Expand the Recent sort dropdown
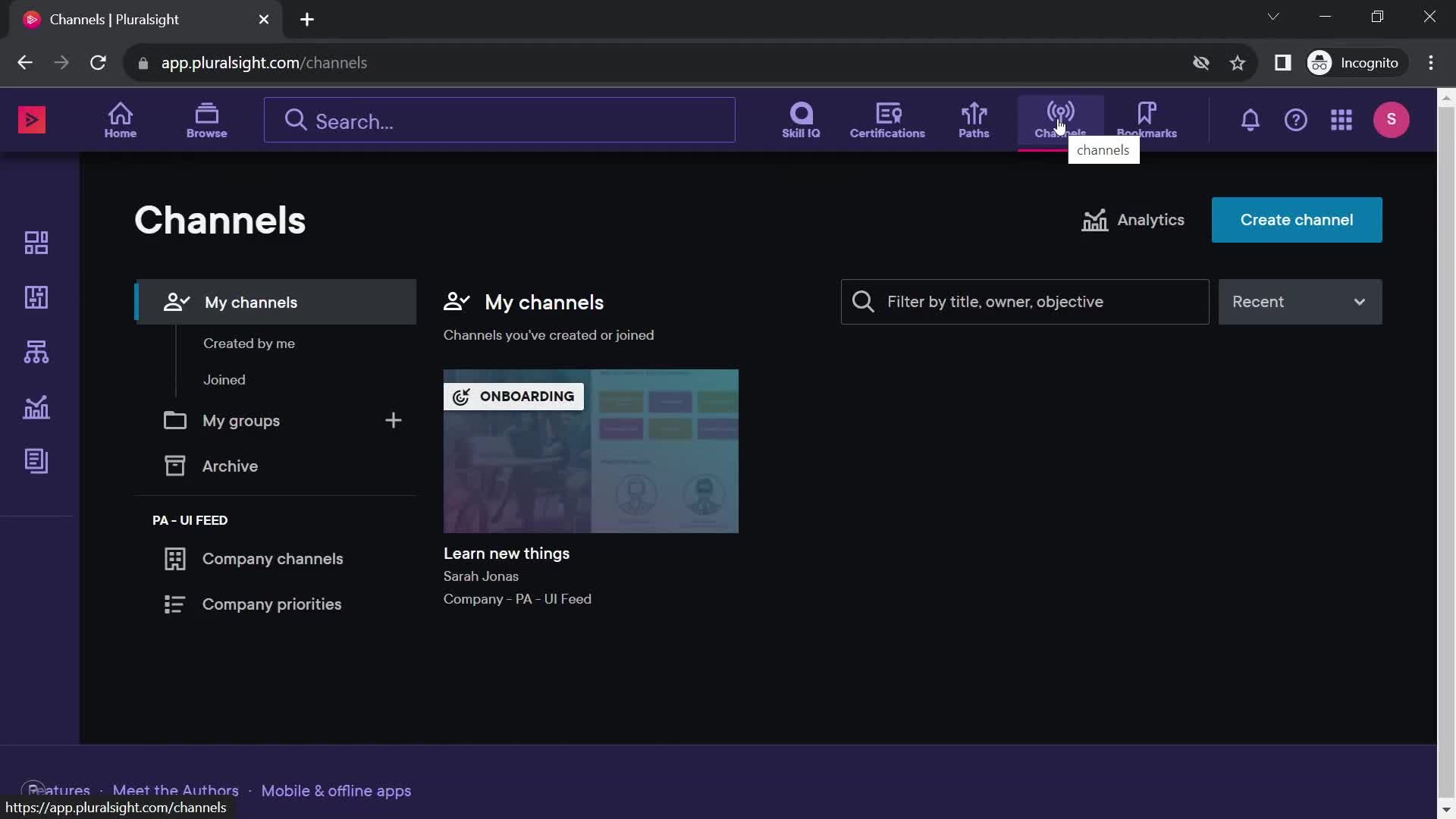The height and width of the screenshot is (819, 1456). 1300,302
